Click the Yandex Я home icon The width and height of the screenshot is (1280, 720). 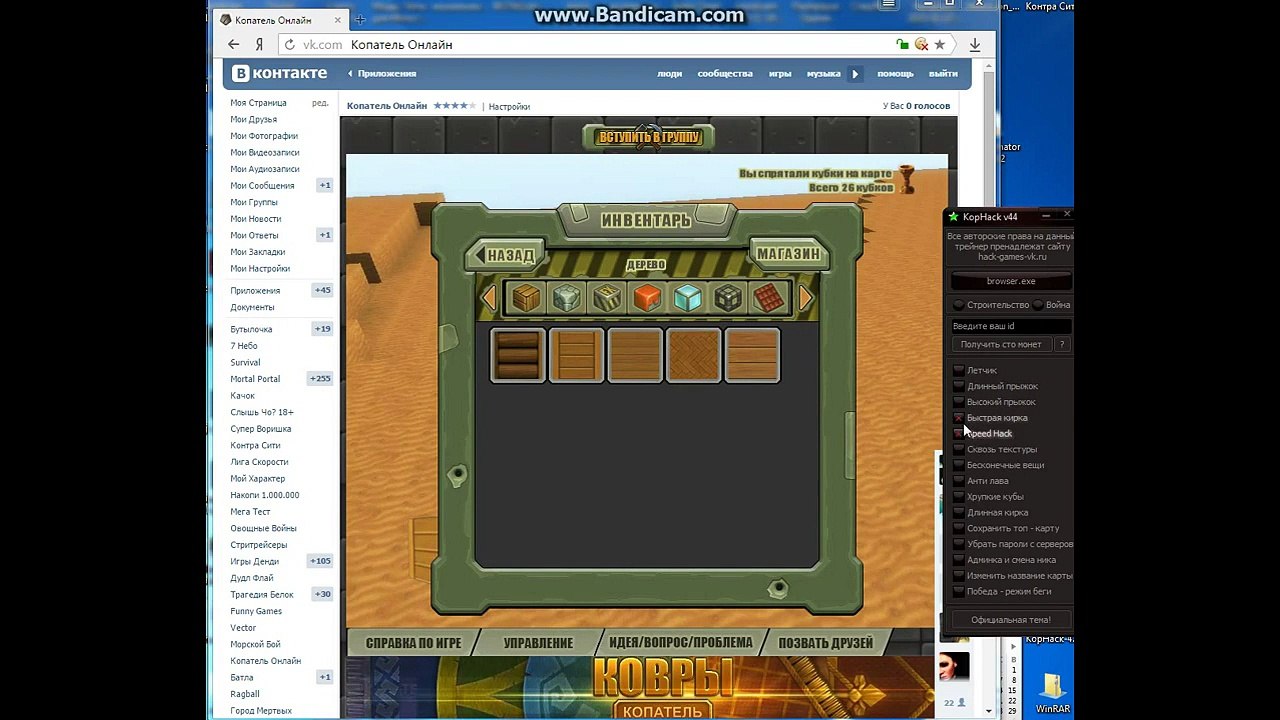coord(259,44)
